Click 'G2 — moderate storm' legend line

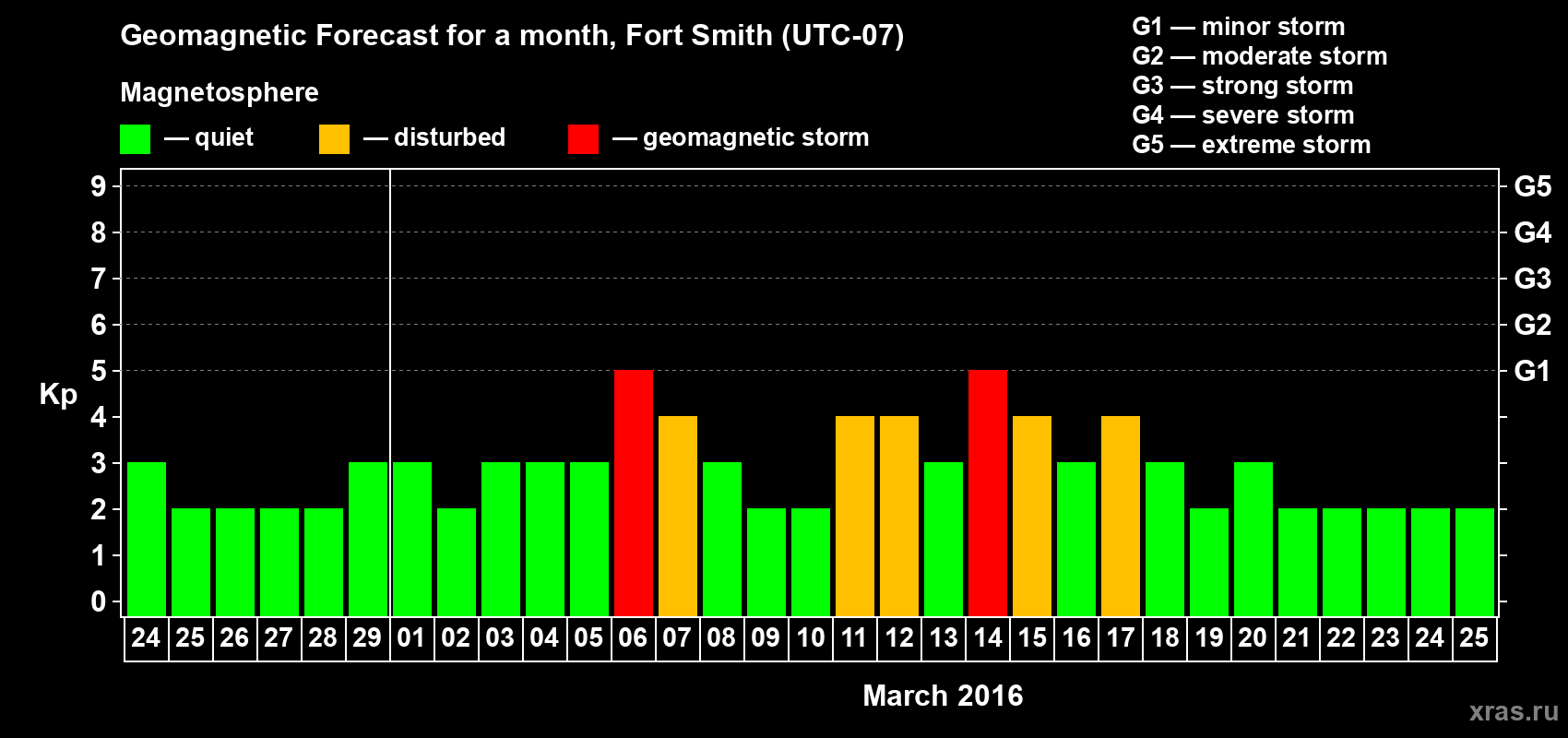point(1260,56)
